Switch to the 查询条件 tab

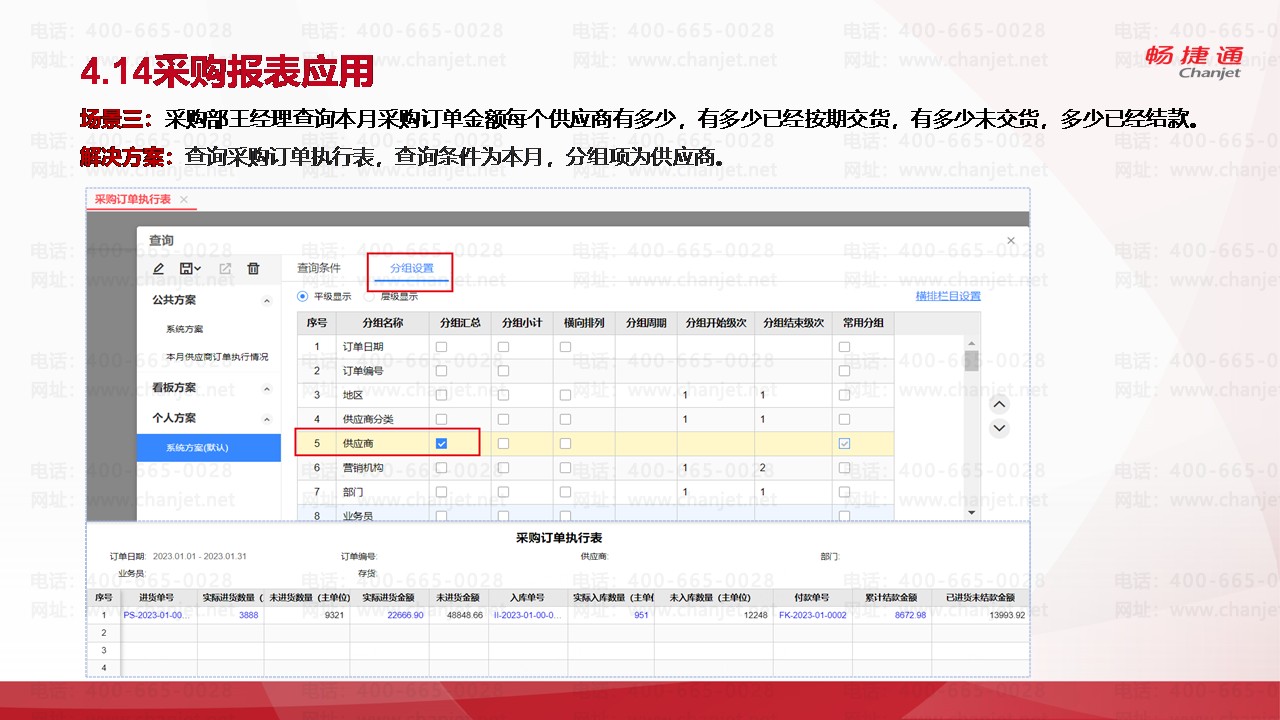coord(319,268)
